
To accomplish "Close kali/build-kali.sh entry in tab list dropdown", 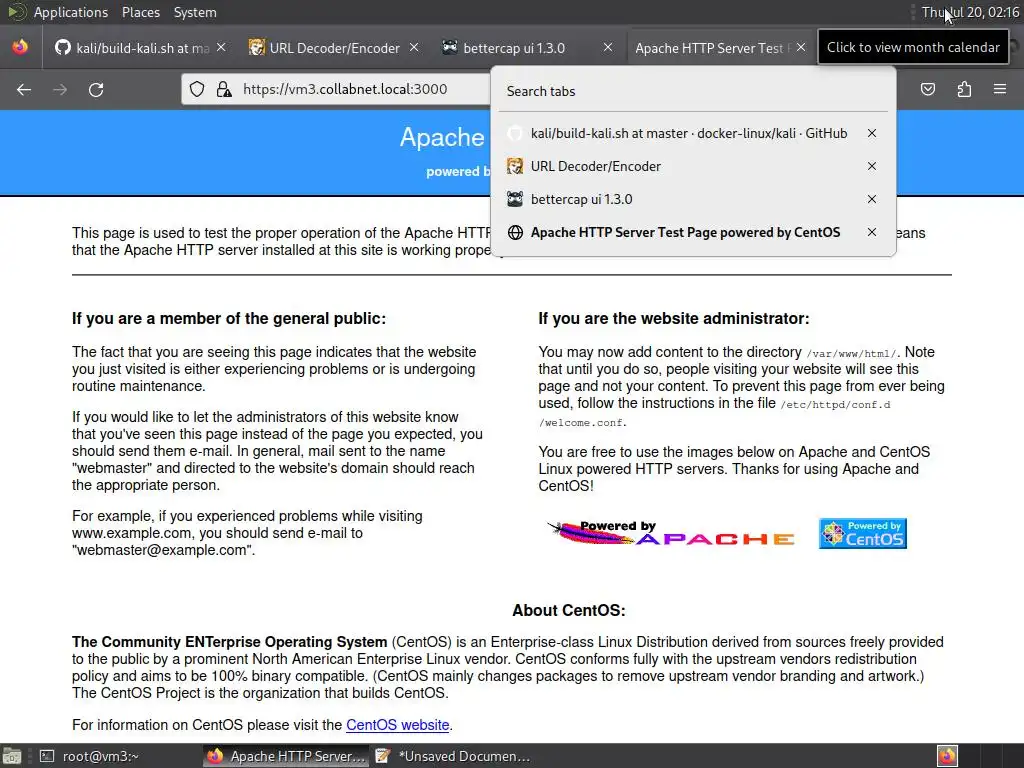I will [872, 133].
